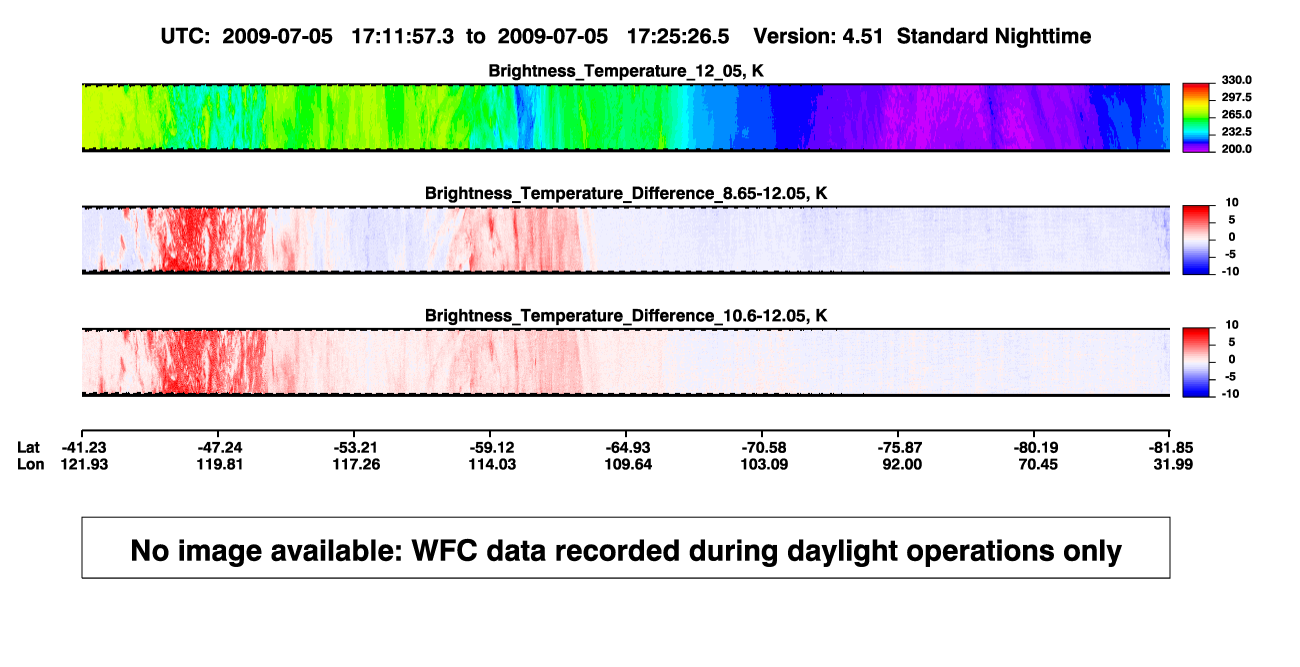Click the UTC time range header
1300x667 pixels.
point(445,36)
